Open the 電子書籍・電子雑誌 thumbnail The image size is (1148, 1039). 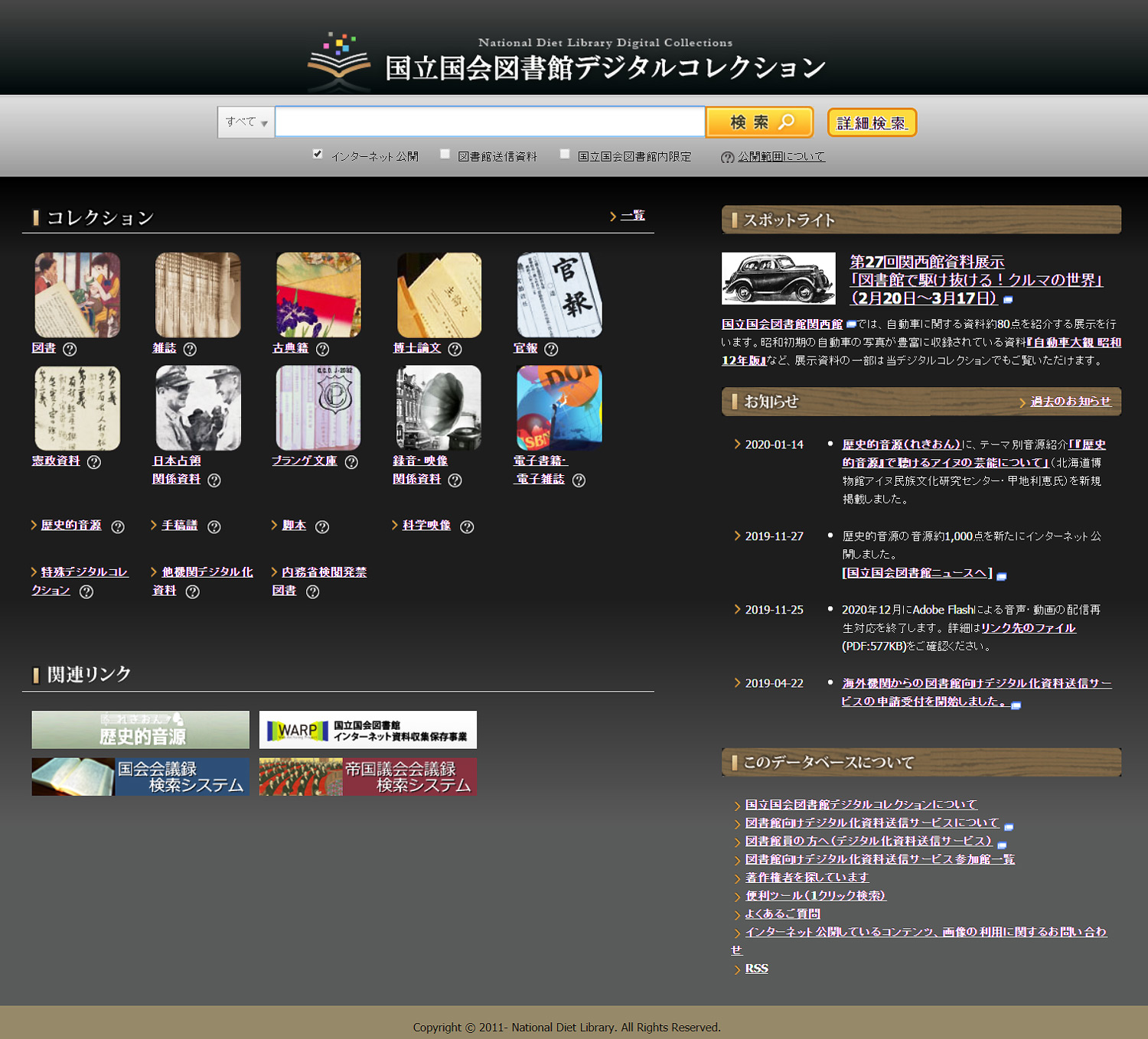pos(559,408)
